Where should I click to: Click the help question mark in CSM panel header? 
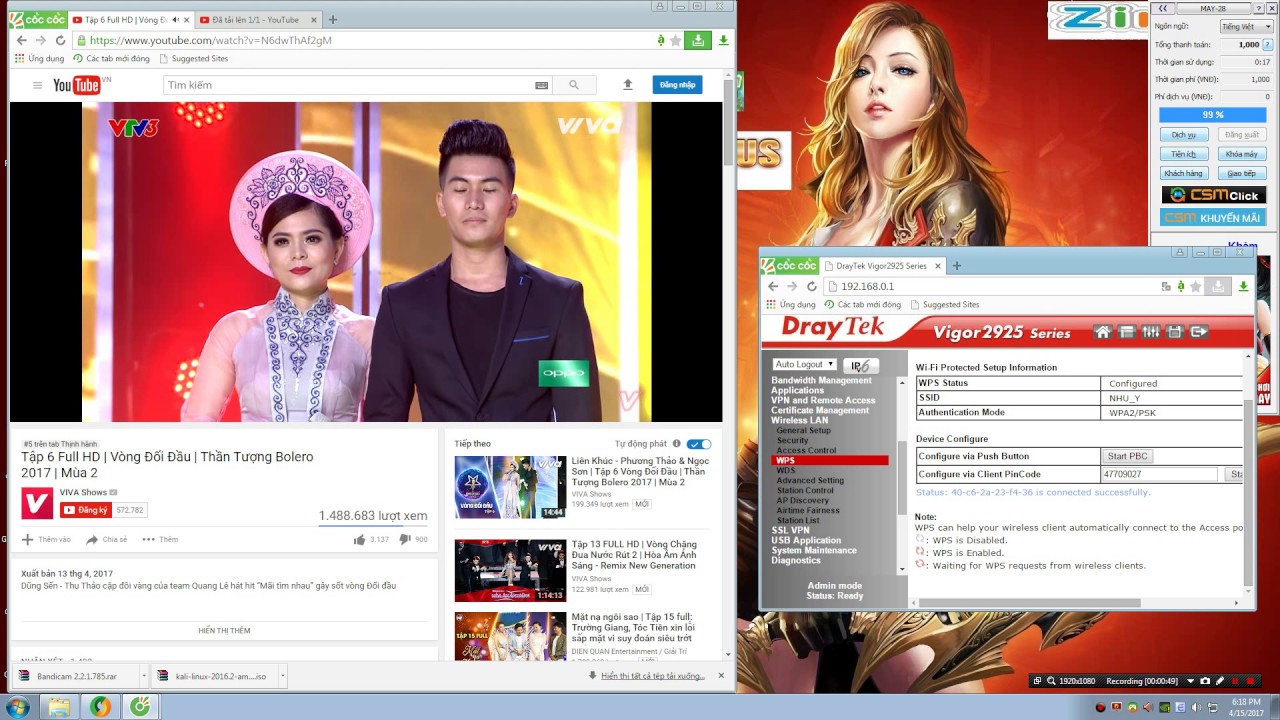click(x=1261, y=8)
